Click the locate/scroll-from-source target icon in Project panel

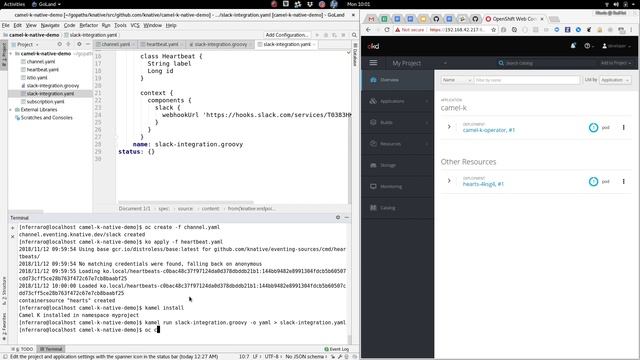[x=60, y=44]
